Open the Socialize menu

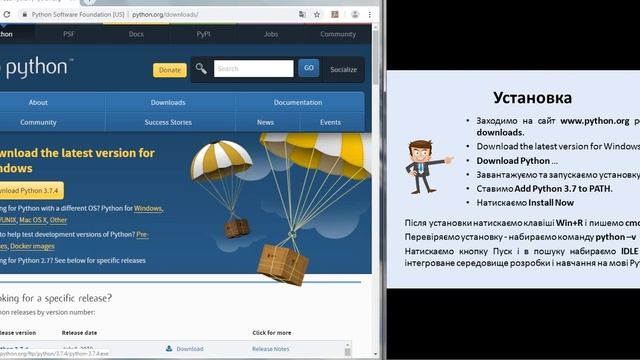pos(343,69)
